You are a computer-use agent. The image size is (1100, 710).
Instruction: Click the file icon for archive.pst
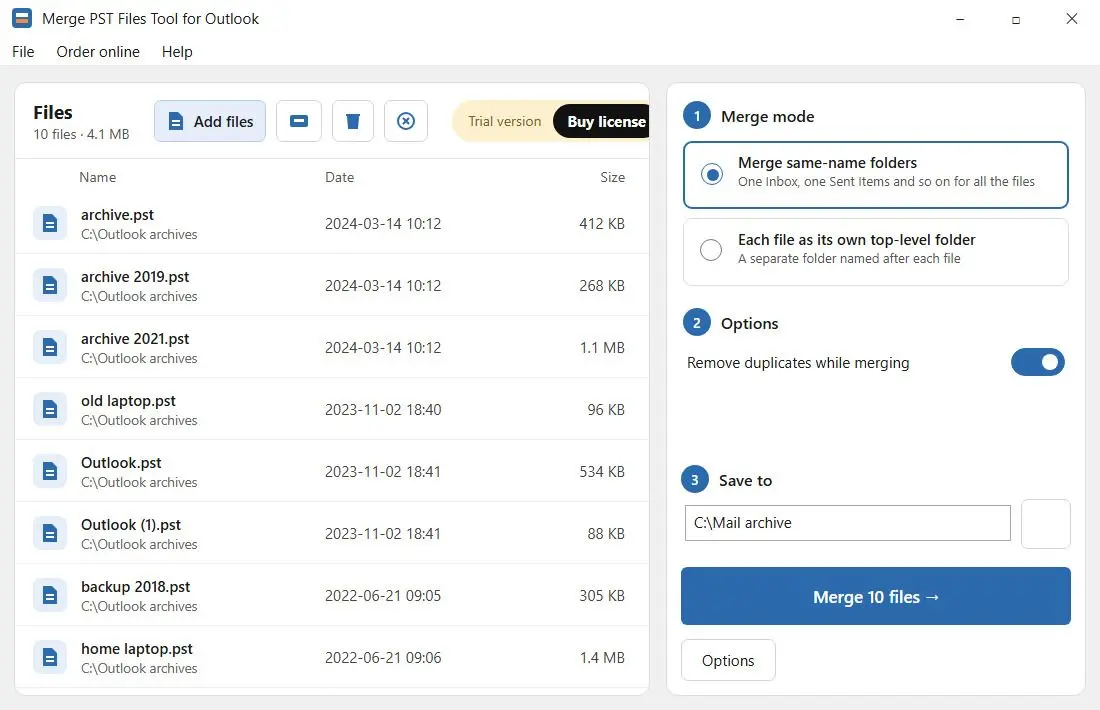point(50,224)
